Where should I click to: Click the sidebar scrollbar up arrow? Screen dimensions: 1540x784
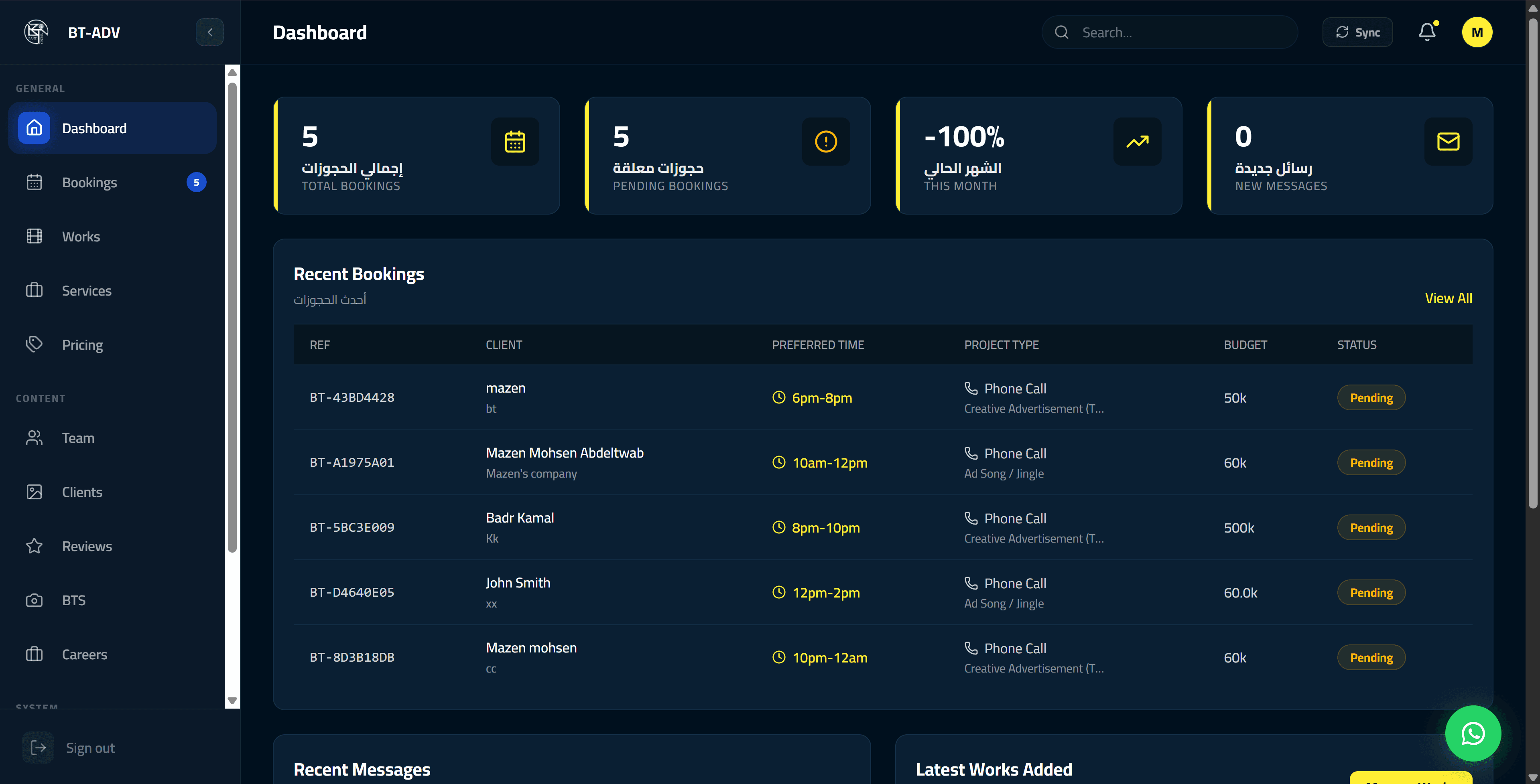[233, 72]
